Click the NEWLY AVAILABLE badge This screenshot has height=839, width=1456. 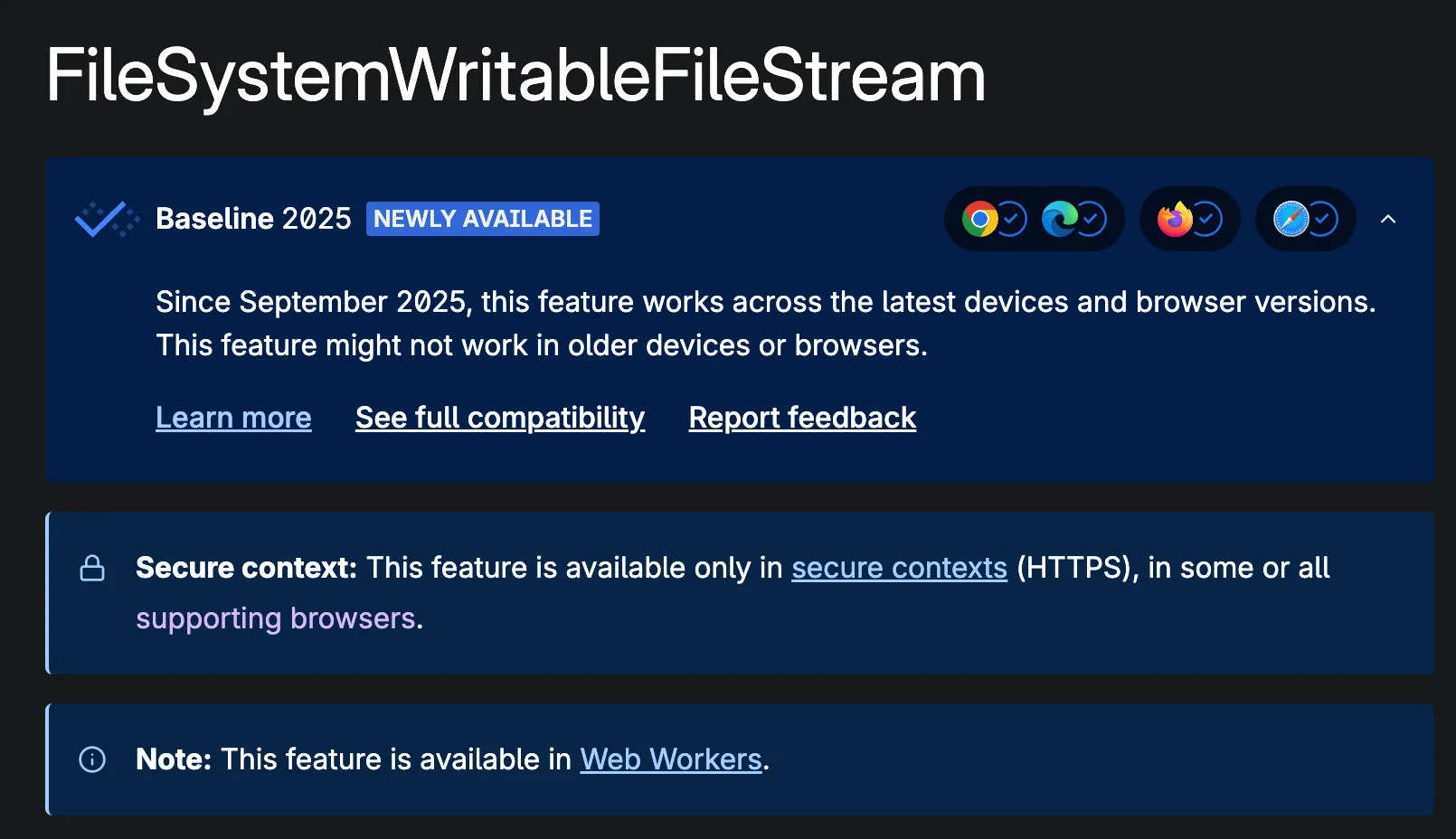(483, 219)
